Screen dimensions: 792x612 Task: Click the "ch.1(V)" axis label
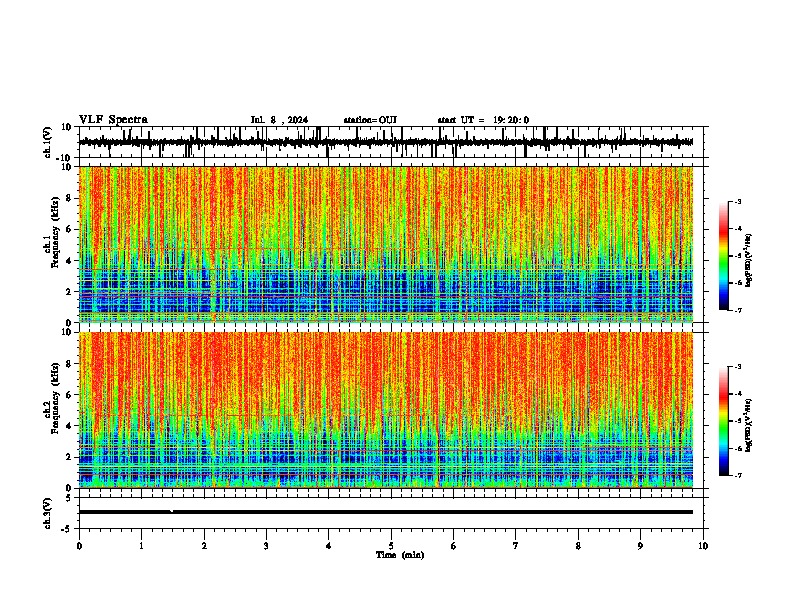point(48,142)
